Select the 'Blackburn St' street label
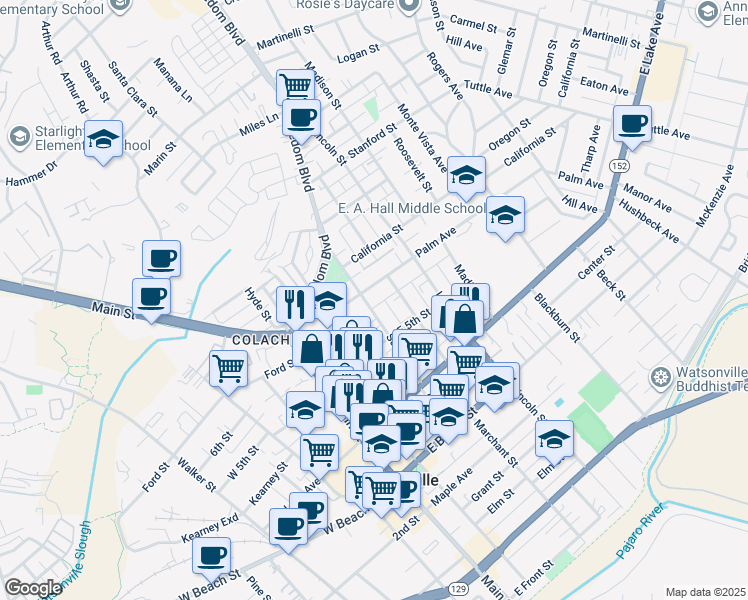 tap(557, 318)
